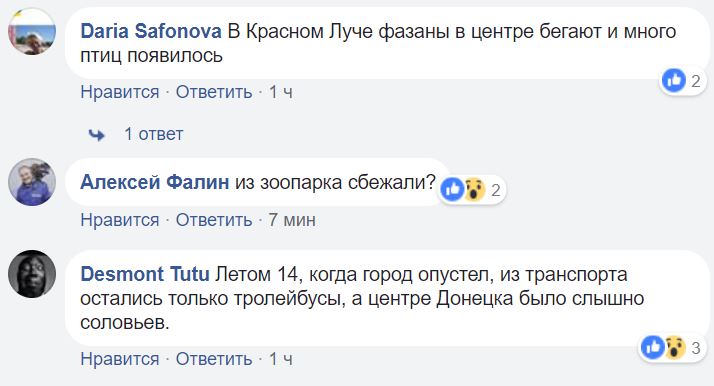Screen dimensions: 714x386
Task: Expand the '1 ответ' reply thread
Action: click(153, 134)
